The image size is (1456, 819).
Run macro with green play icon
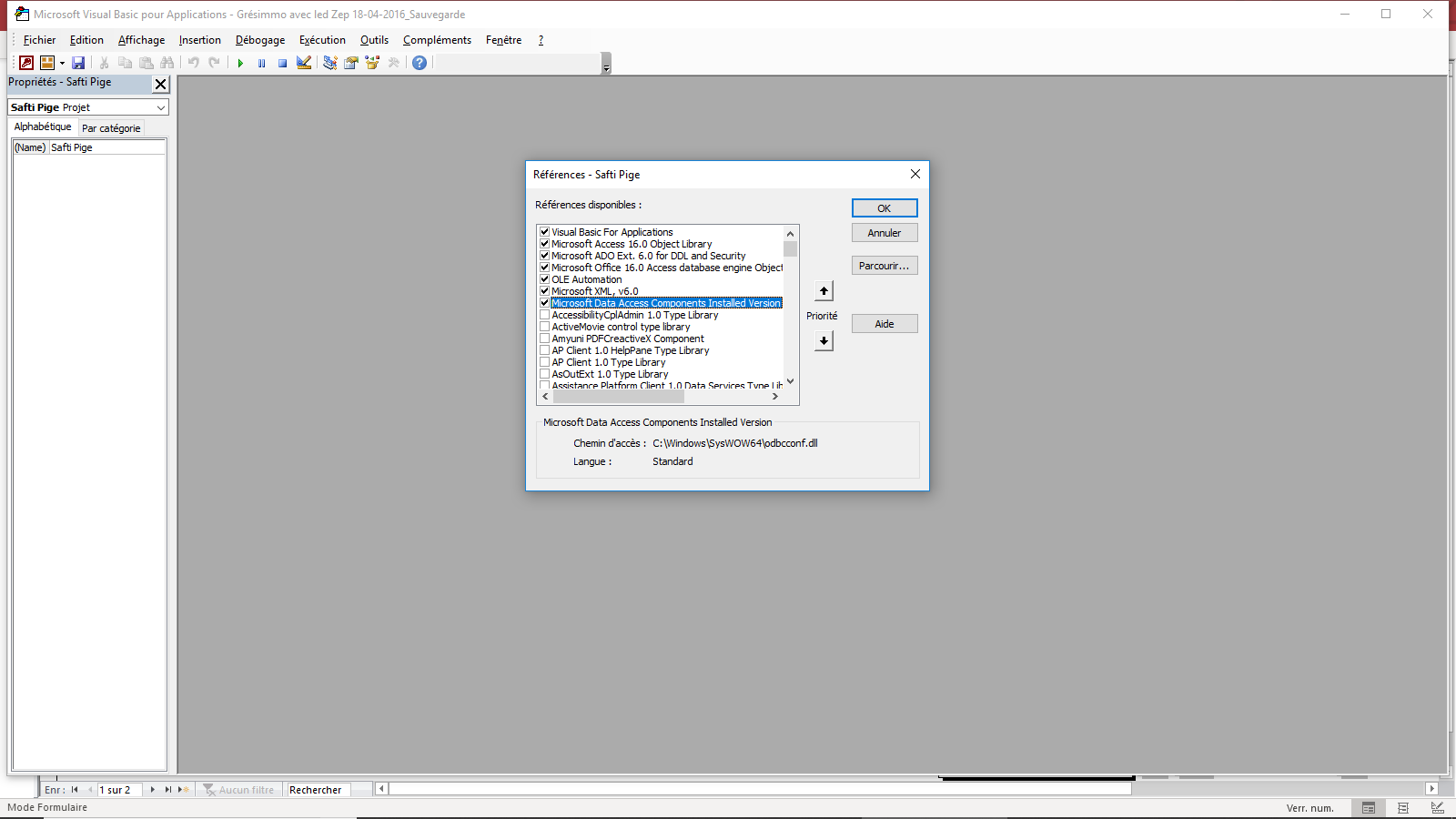[x=240, y=63]
